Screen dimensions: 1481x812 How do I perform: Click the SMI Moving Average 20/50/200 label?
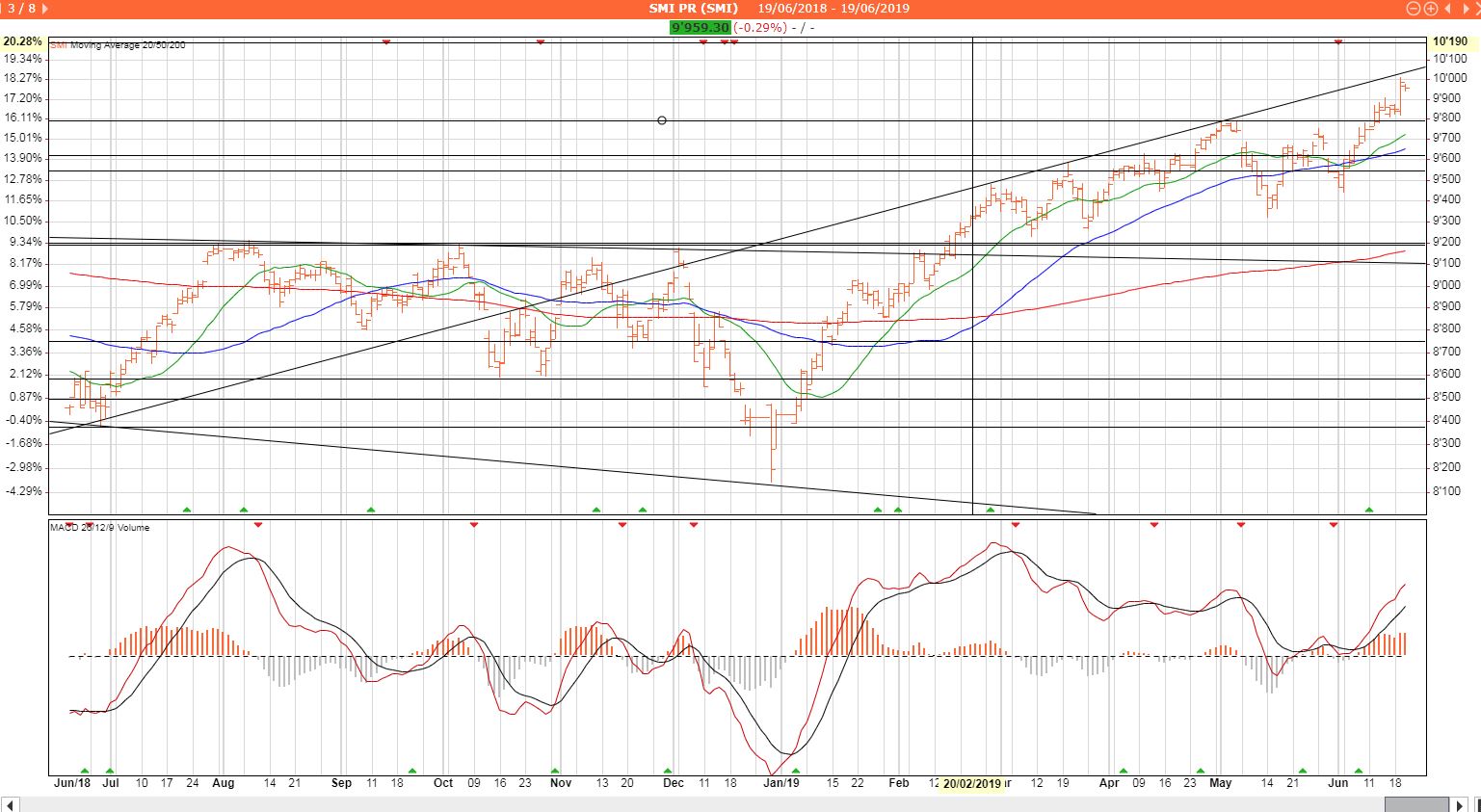118,45
